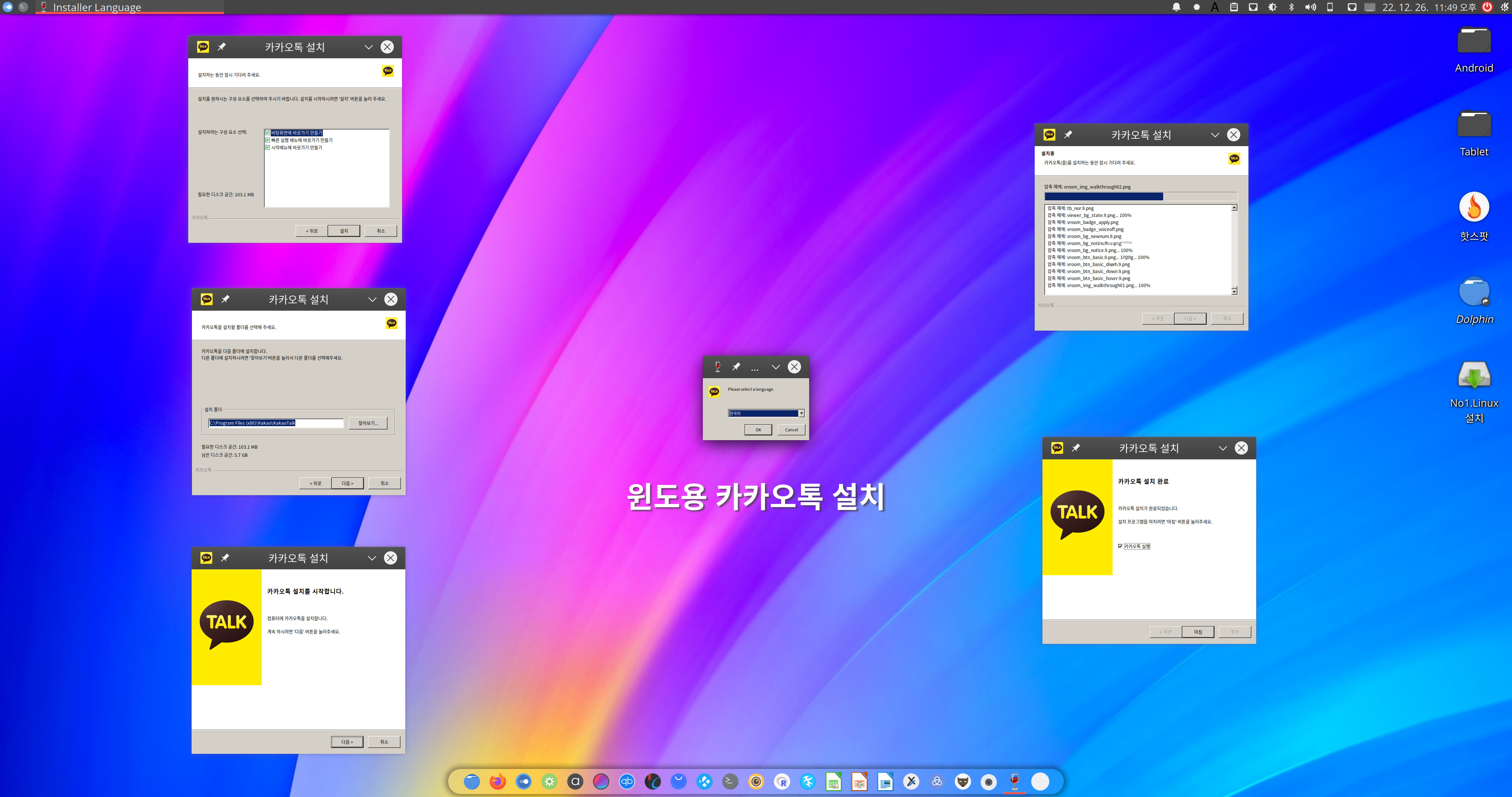Image resolution: width=1512 pixels, height=797 pixels.
Task: Click 취소 in the 설치를 시작합니다 window
Action: point(384,742)
